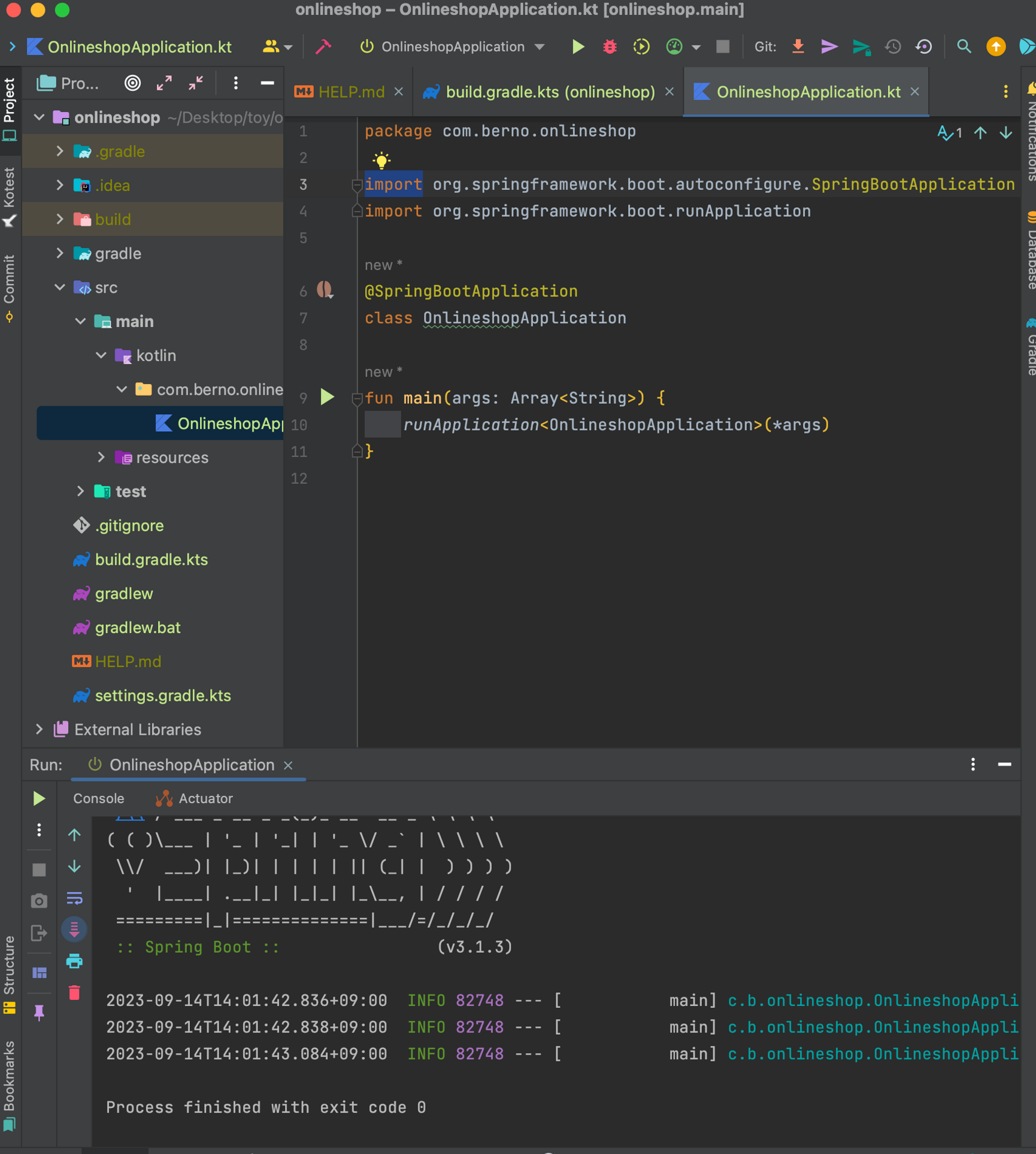The width and height of the screenshot is (1036, 1154).
Task: Expand the .gradle folder
Action: coord(60,152)
